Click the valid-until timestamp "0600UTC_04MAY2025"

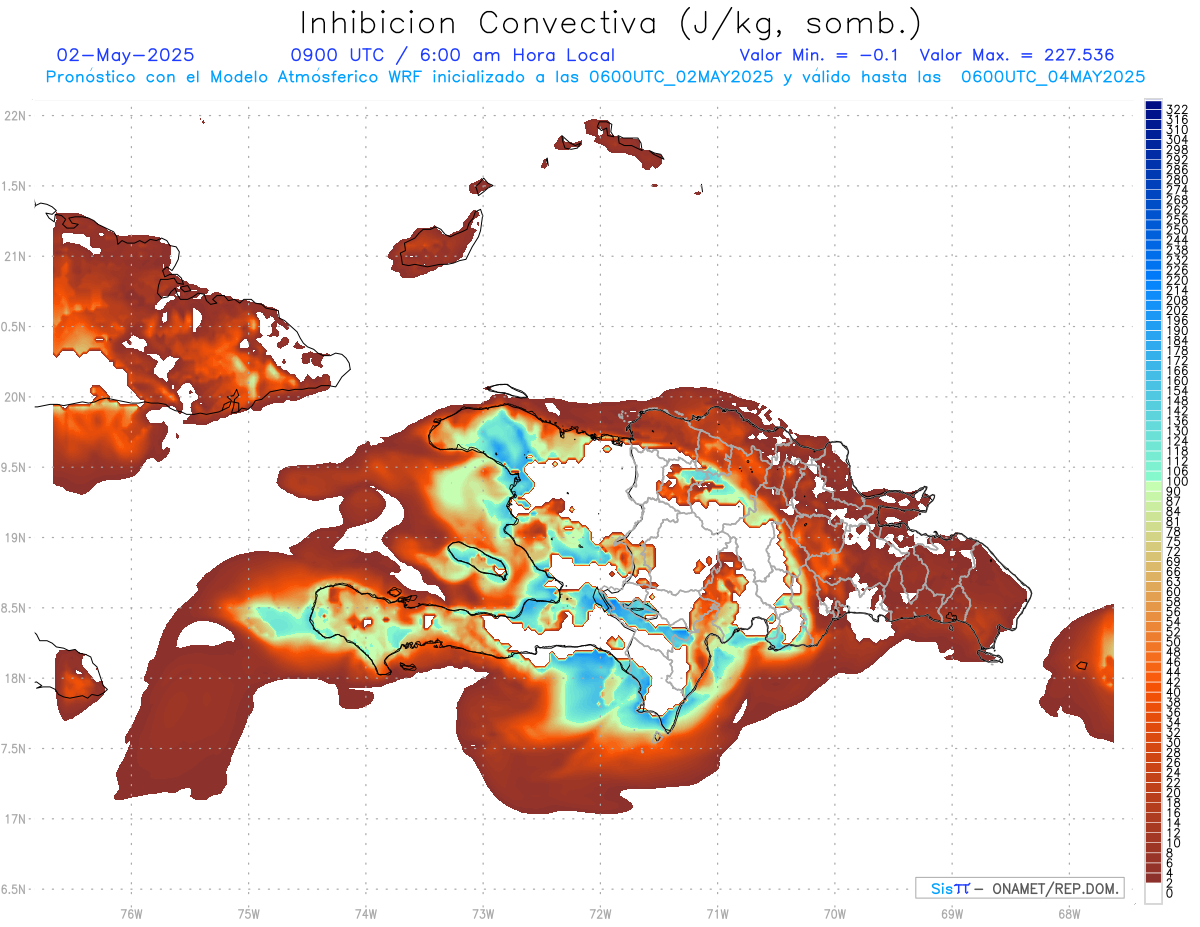1053,77
